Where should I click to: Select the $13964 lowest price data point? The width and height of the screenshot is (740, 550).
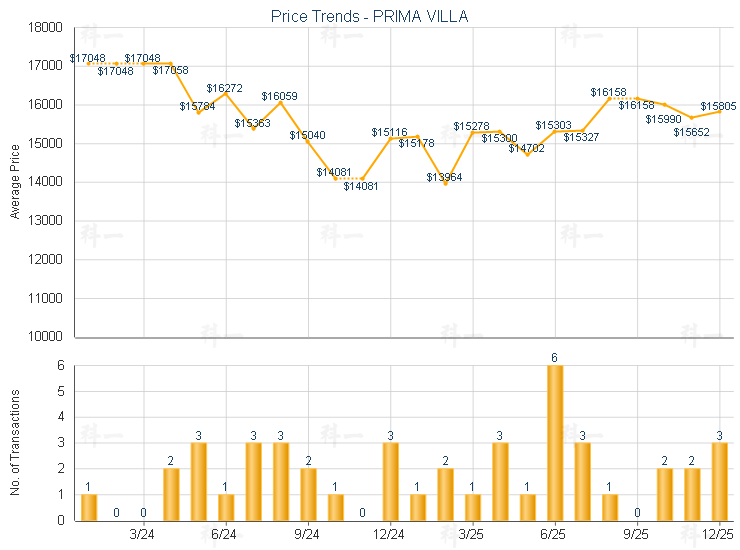(x=446, y=183)
